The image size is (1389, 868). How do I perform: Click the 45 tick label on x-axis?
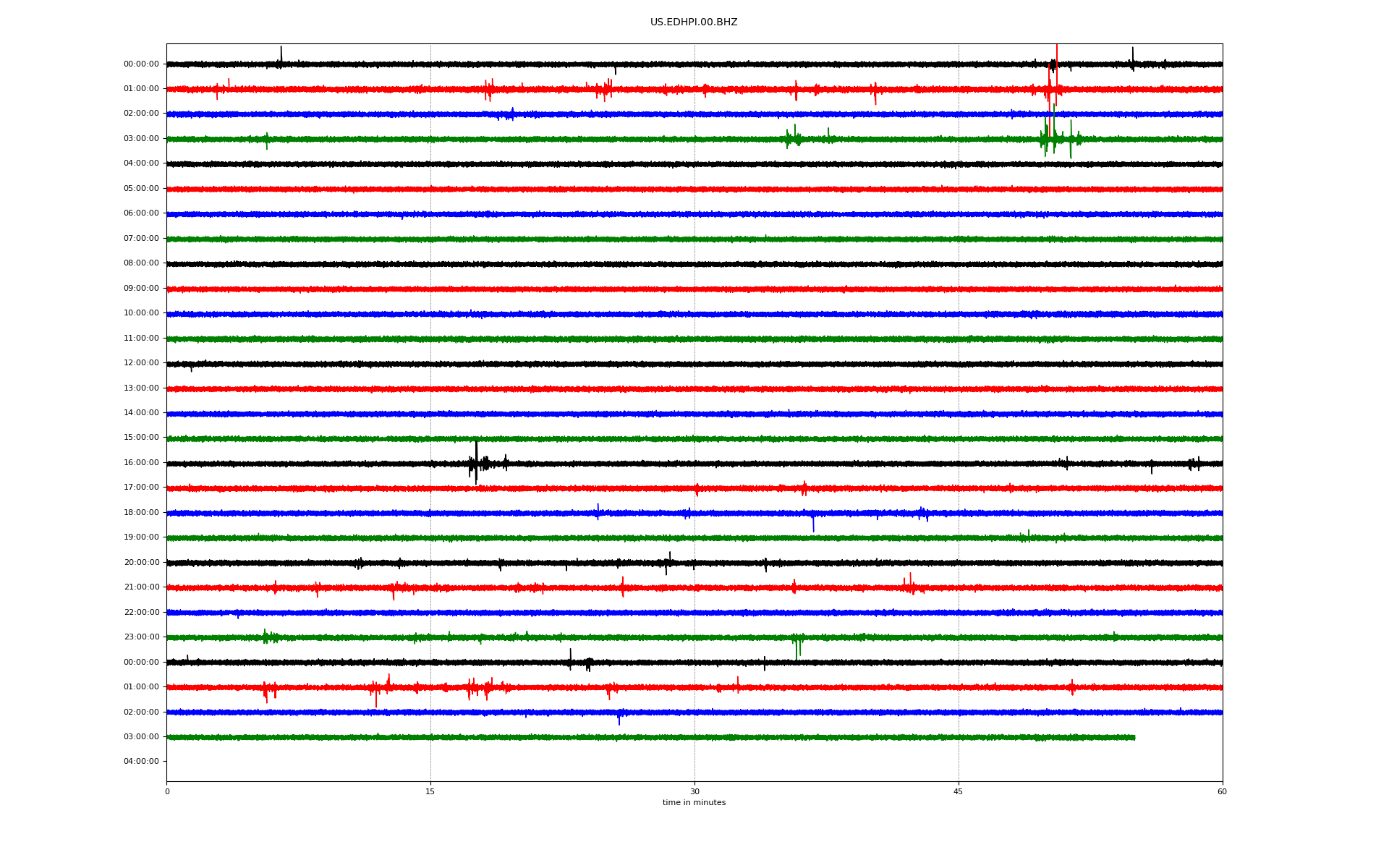pyautogui.click(x=958, y=791)
